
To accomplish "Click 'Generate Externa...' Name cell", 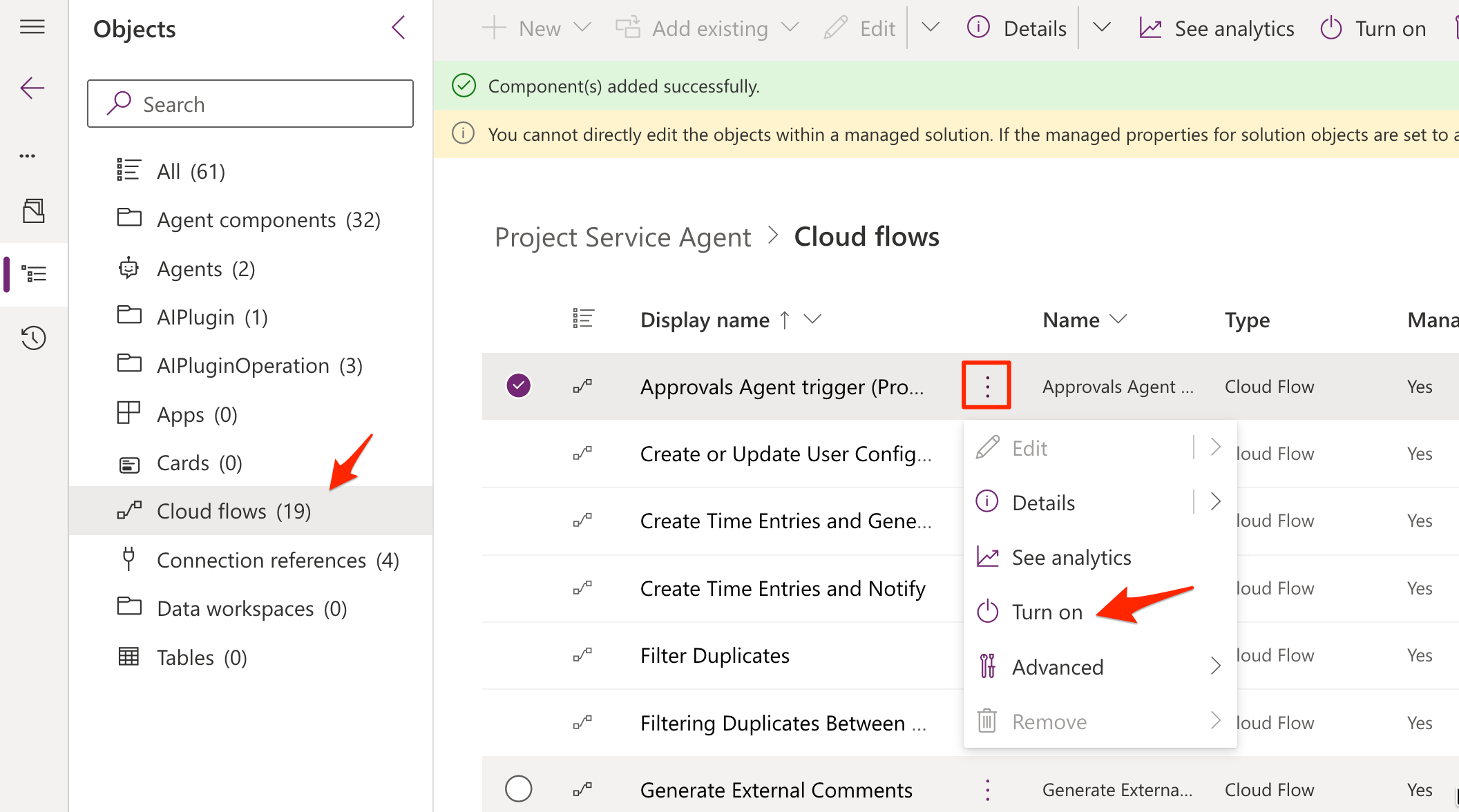I will pos(1118,790).
